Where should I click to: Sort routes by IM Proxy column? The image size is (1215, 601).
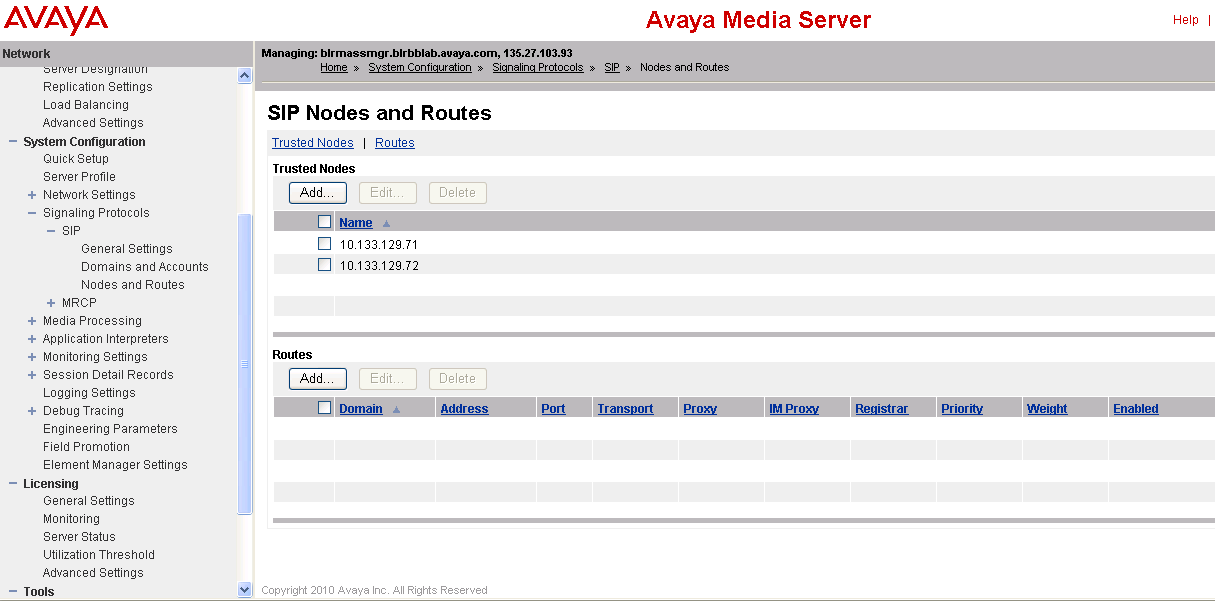tap(794, 409)
